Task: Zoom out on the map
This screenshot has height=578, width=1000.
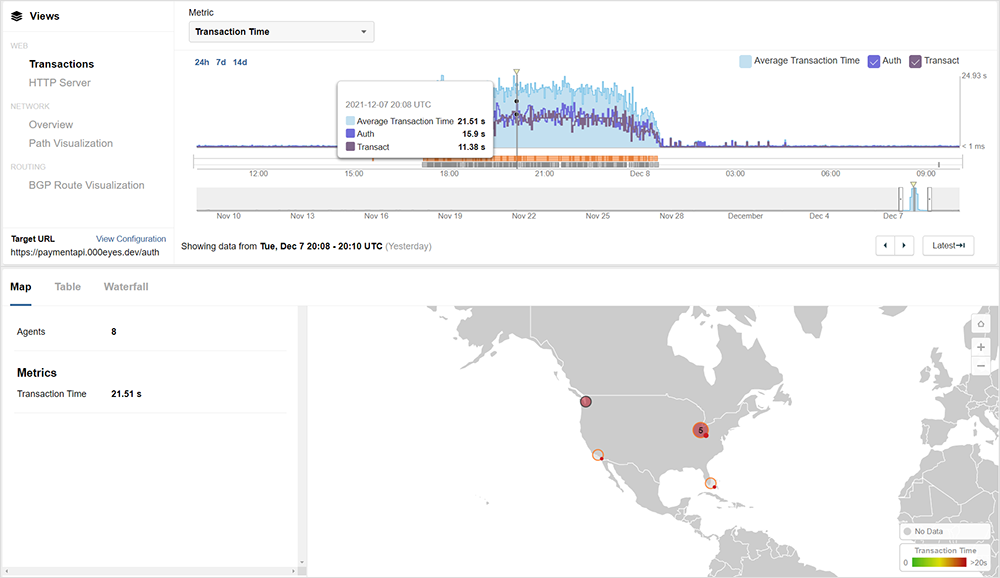Action: [x=981, y=367]
